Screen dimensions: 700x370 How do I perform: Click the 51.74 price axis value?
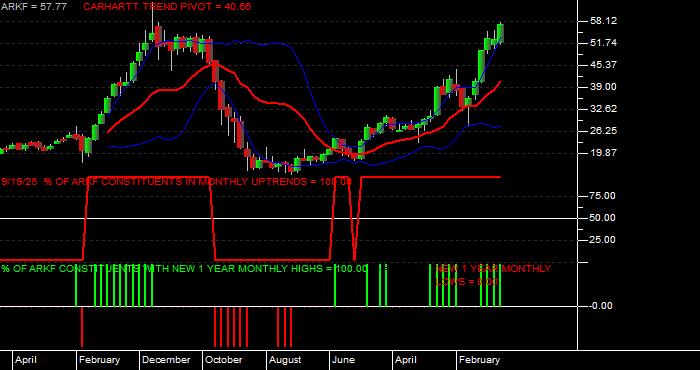(x=603, y=43)
